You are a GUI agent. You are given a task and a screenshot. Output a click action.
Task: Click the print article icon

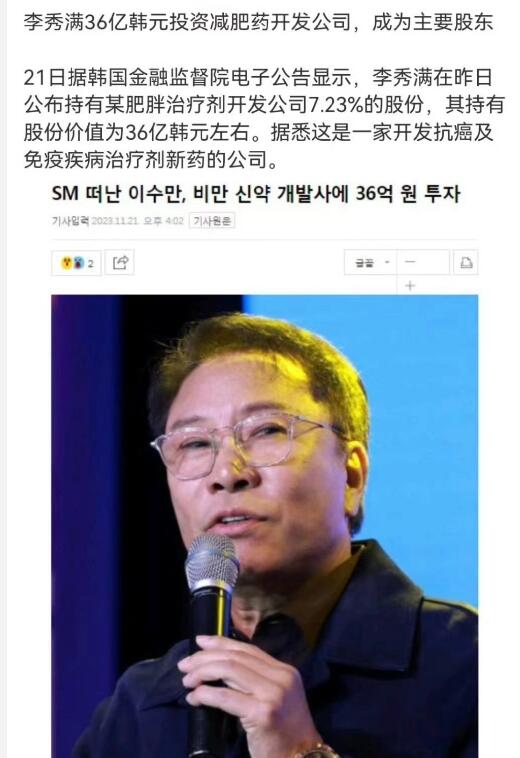tap(466, 262)
